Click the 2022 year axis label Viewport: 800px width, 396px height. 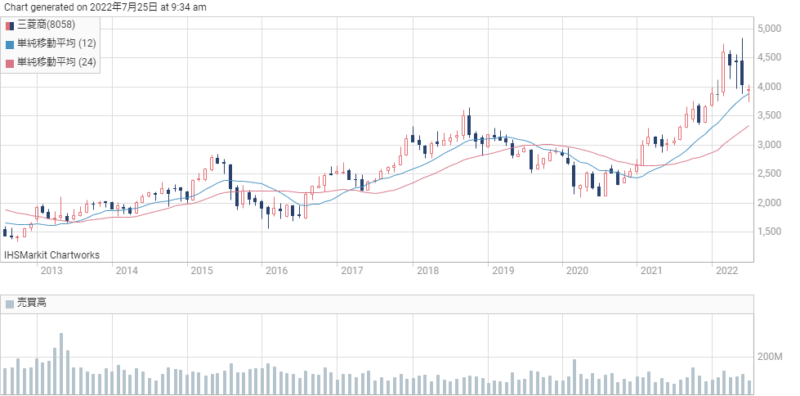(727, 271)
